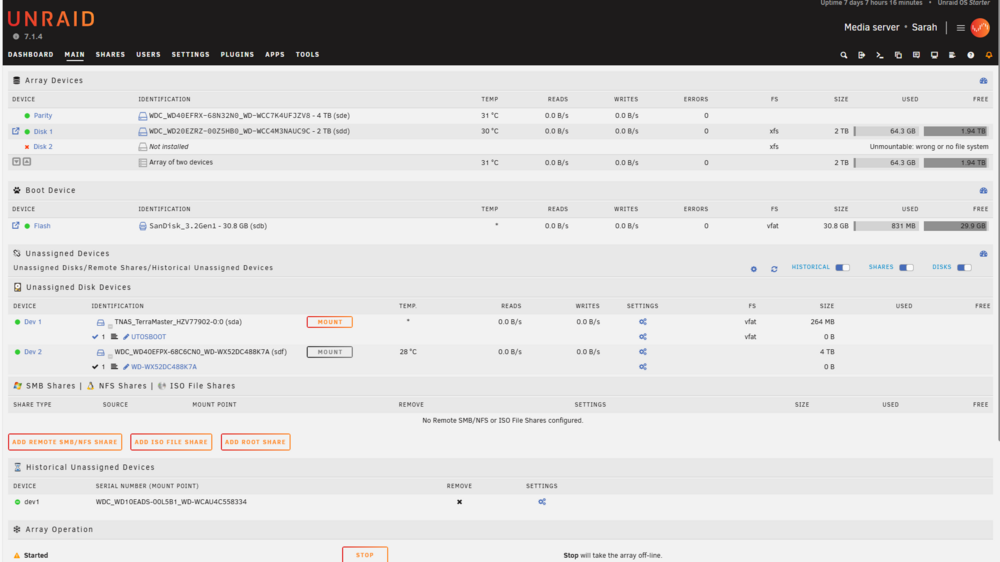Click drive icon for Dev 1 TNAS_TerraMaster
The image size is (1000, 562).
coord(100,323)
